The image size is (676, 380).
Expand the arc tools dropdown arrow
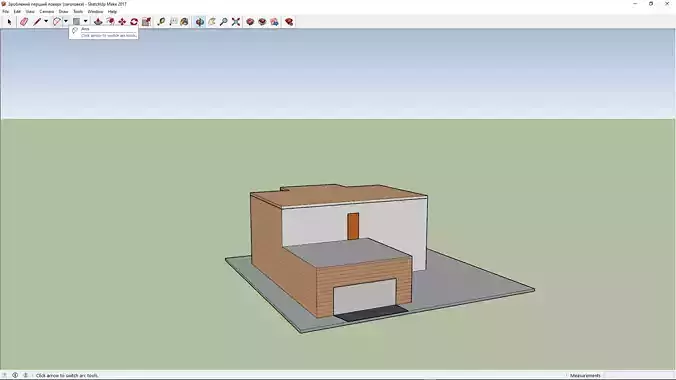click(x=66, y=21)
